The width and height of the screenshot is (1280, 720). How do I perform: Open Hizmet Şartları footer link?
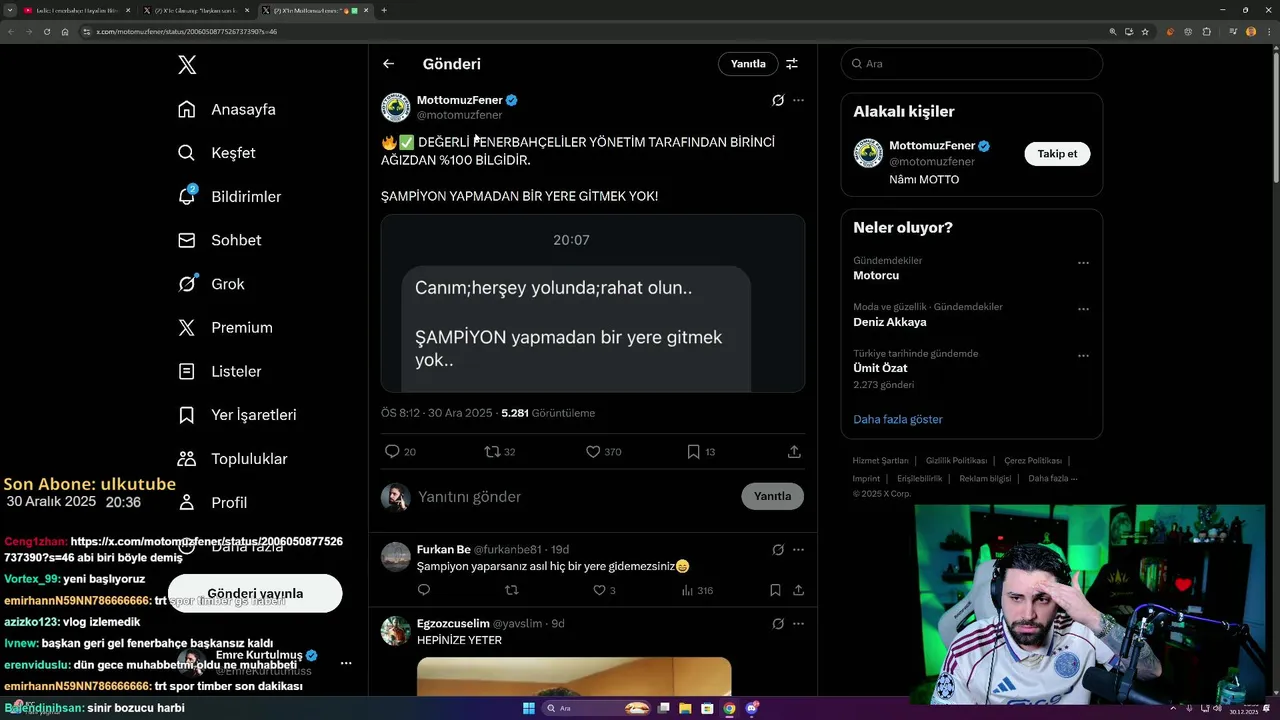pos(880,461)
